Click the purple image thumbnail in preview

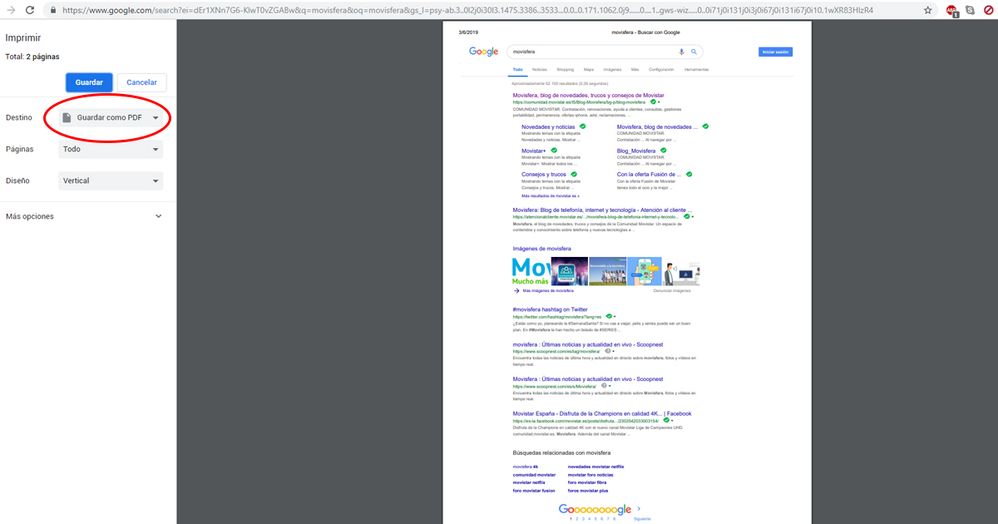[570, 271]
